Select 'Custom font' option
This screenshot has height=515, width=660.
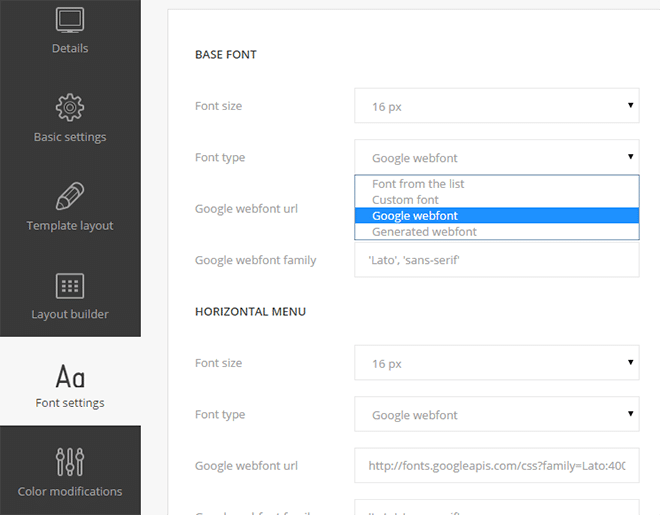405,200
